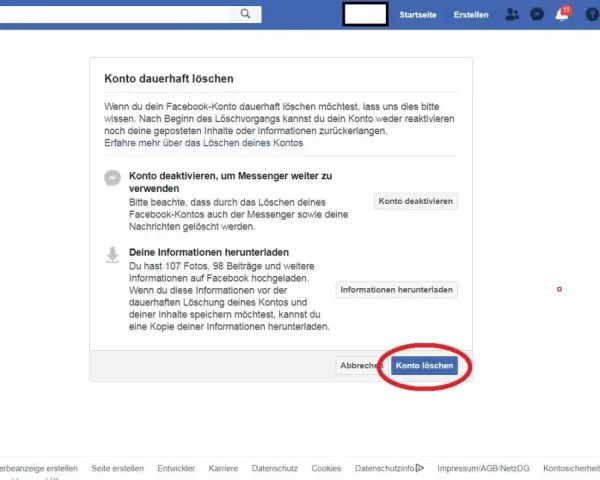
Task: Open the friend requests icon
Action: pyautogui.click(x=512, y=15)
